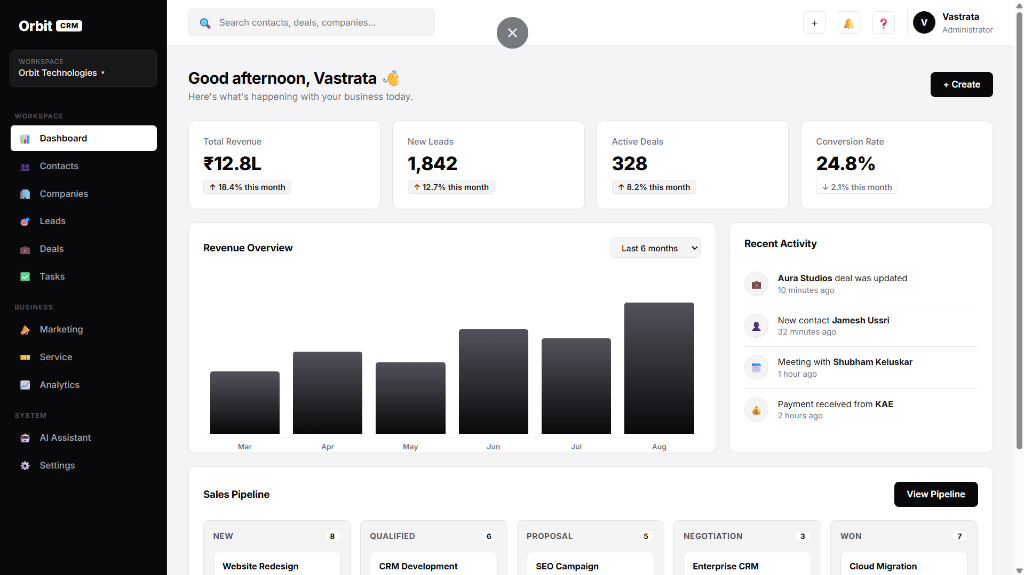Click the Service ticket icon
Viewport: 1024px width, 575px height.
pyautogui.click(x=25, y=357)
